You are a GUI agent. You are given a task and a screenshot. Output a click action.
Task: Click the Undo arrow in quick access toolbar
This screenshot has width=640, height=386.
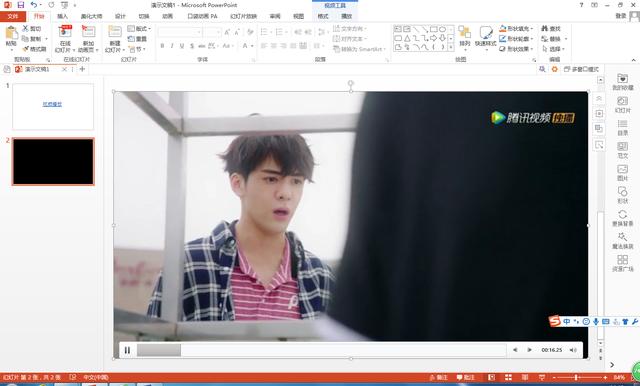click(x=33, y=5)
